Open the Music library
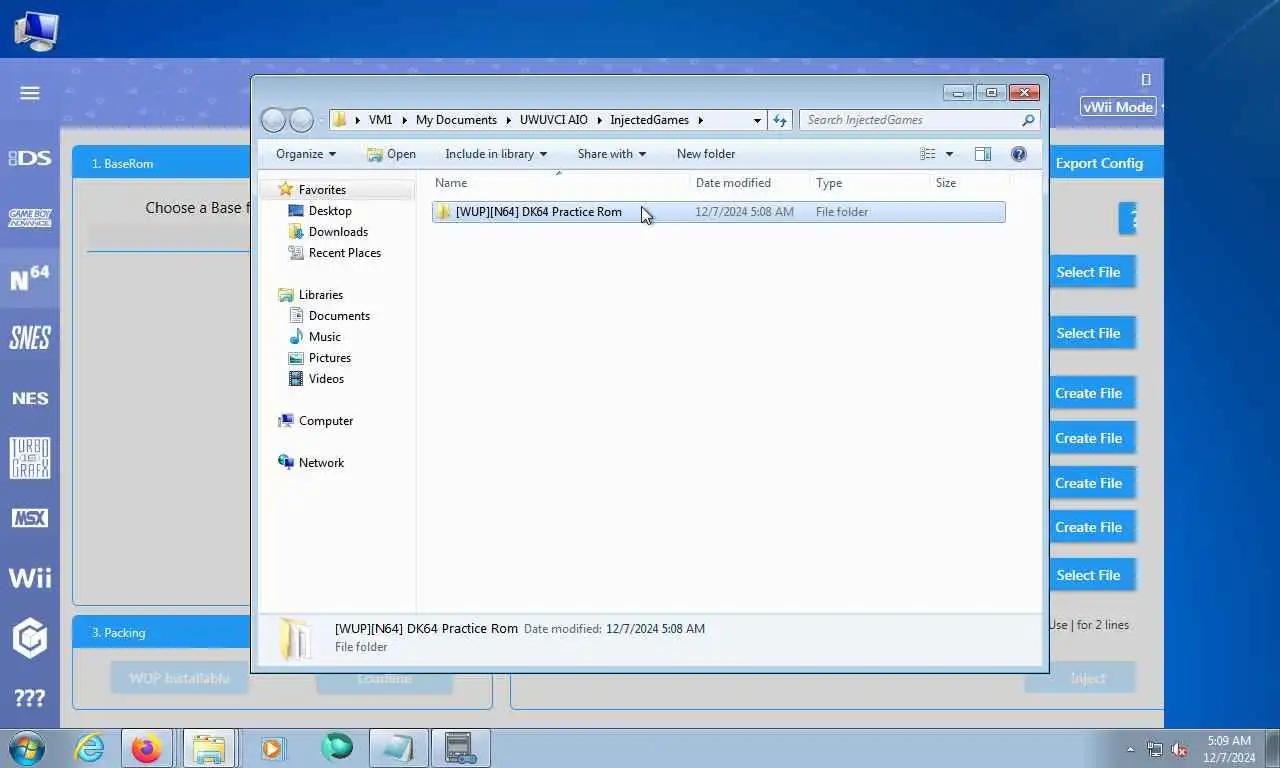1280x768 pixels. (x=324, y=337)
